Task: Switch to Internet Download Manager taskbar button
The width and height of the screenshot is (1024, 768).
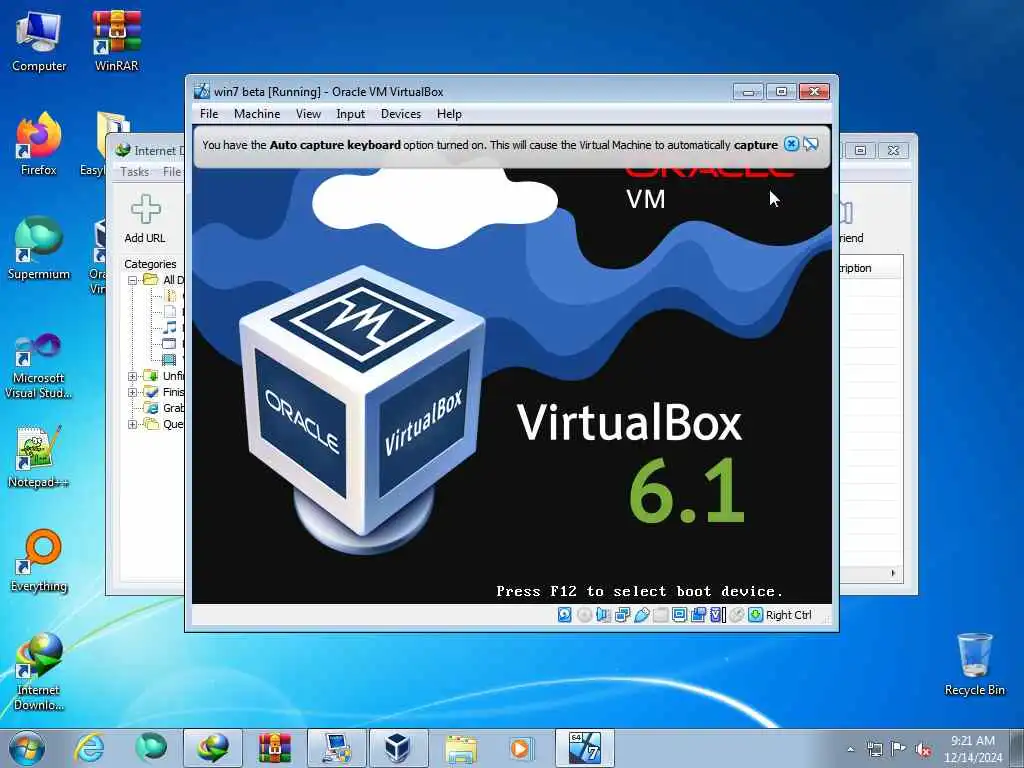Action: pos(213,748)
